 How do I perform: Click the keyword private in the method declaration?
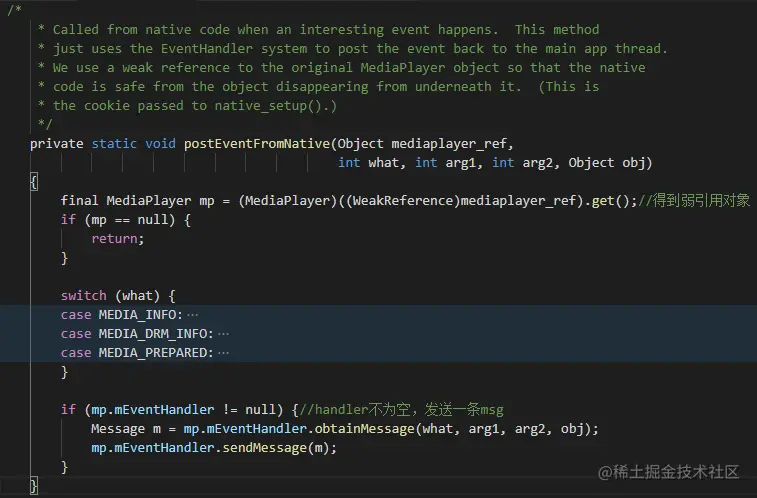click(x=56, y=144)
